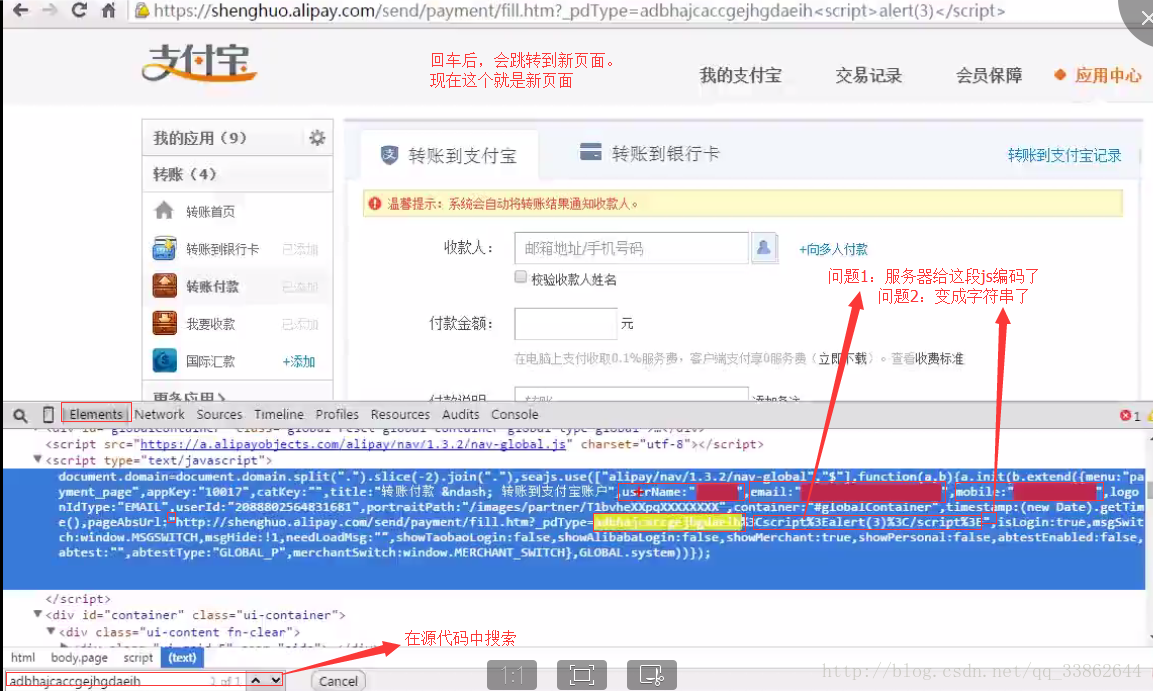
Task: Focus the 付款金额 amount input field
Action: [565, 323]
